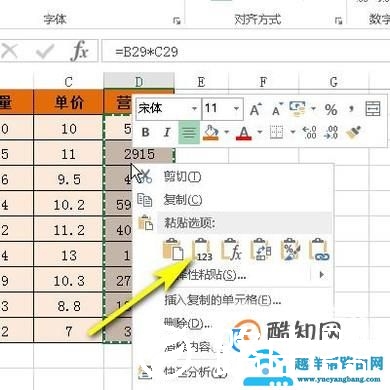The height and width of the screenshot is (390, 390).
Task: Select 剪切(T) from context menu
Action: (x=182, y=176)
